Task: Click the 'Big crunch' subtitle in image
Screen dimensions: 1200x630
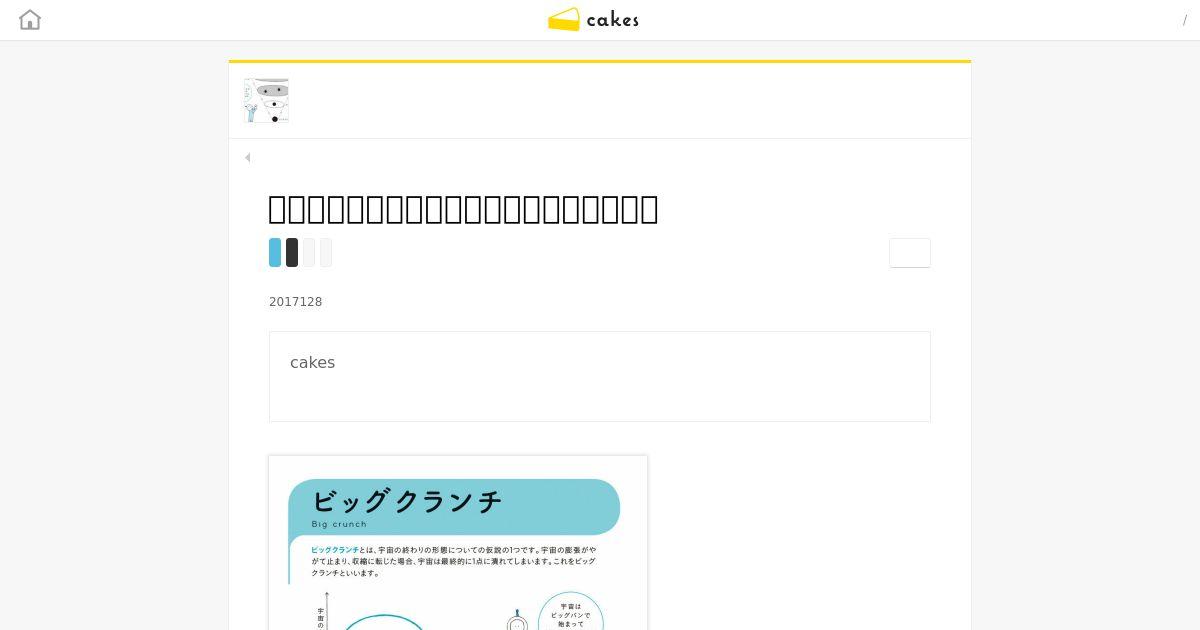Action: pos(339,524)
